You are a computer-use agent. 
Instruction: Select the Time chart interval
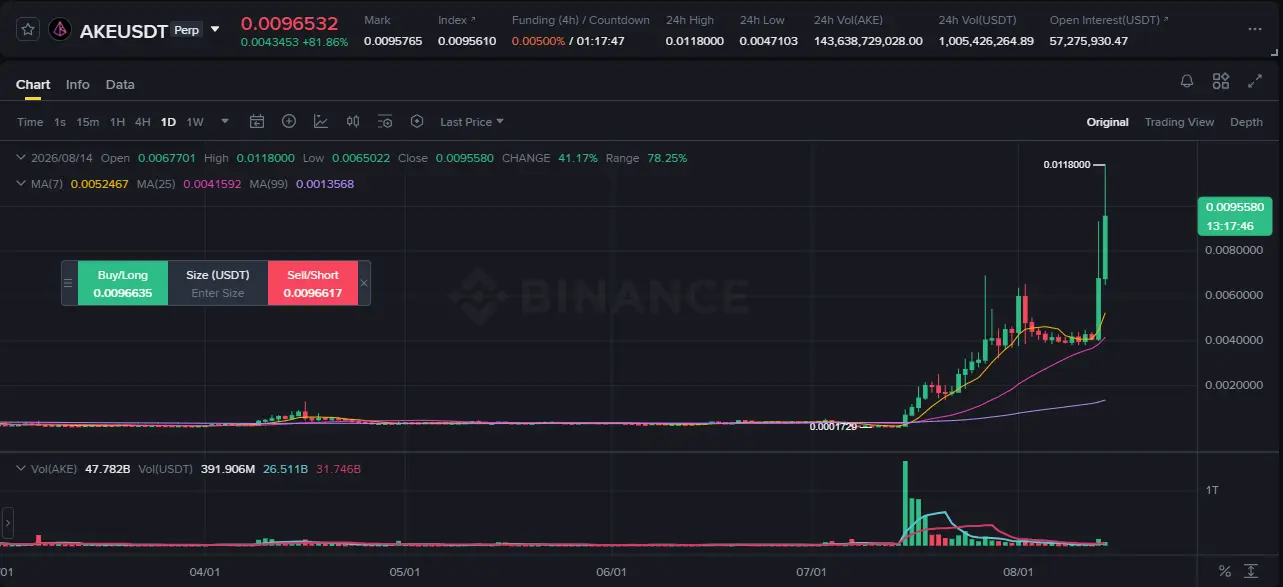point(30,122)
